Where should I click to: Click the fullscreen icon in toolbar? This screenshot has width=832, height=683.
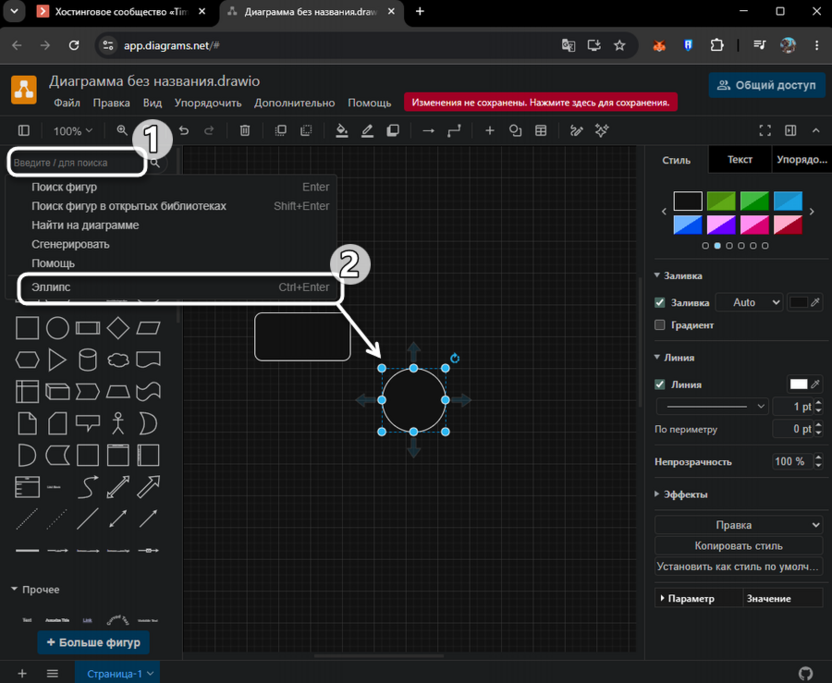pyautogui.click(x=765, y=131)
